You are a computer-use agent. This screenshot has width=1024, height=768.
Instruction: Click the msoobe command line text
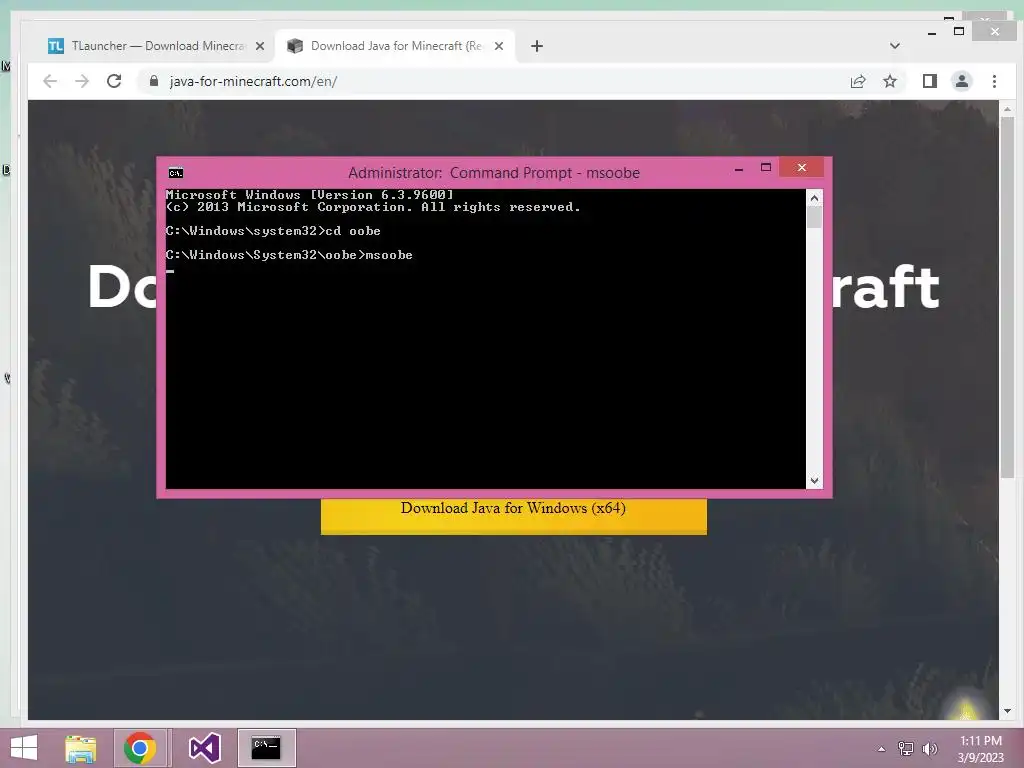(x=289, y=255)
